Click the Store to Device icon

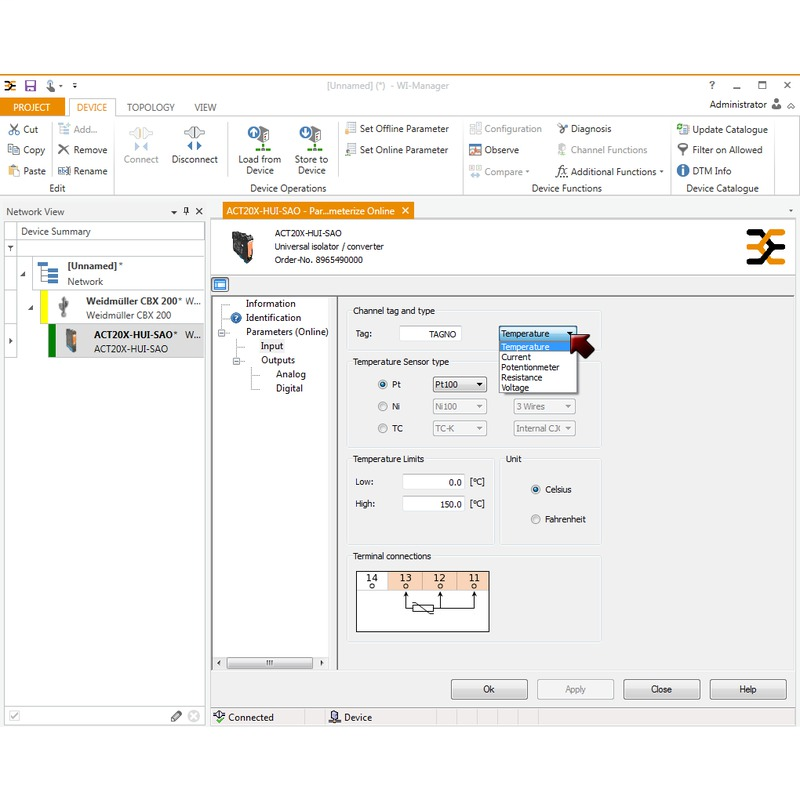[311, 139]
